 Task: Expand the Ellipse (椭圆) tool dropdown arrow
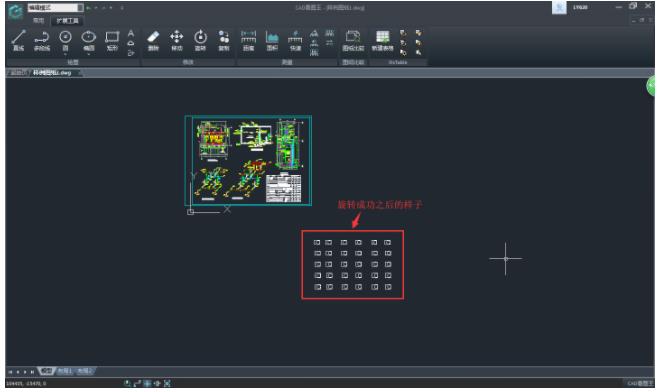coord(88,54)
